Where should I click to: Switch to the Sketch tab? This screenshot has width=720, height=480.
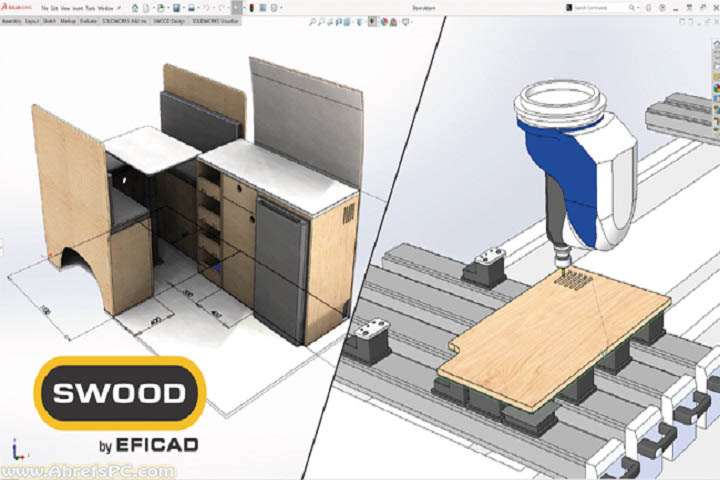[49, 21]
